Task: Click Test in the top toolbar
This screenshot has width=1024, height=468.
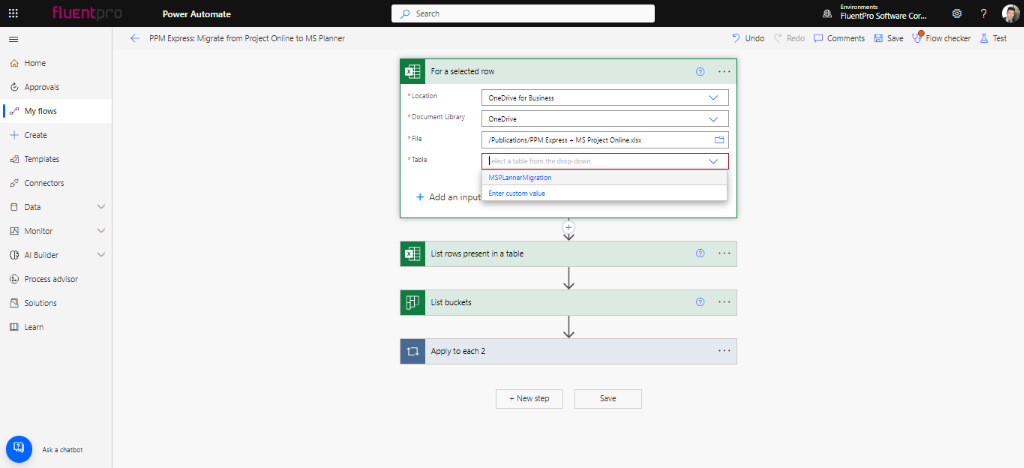Action: pos(993,39)
